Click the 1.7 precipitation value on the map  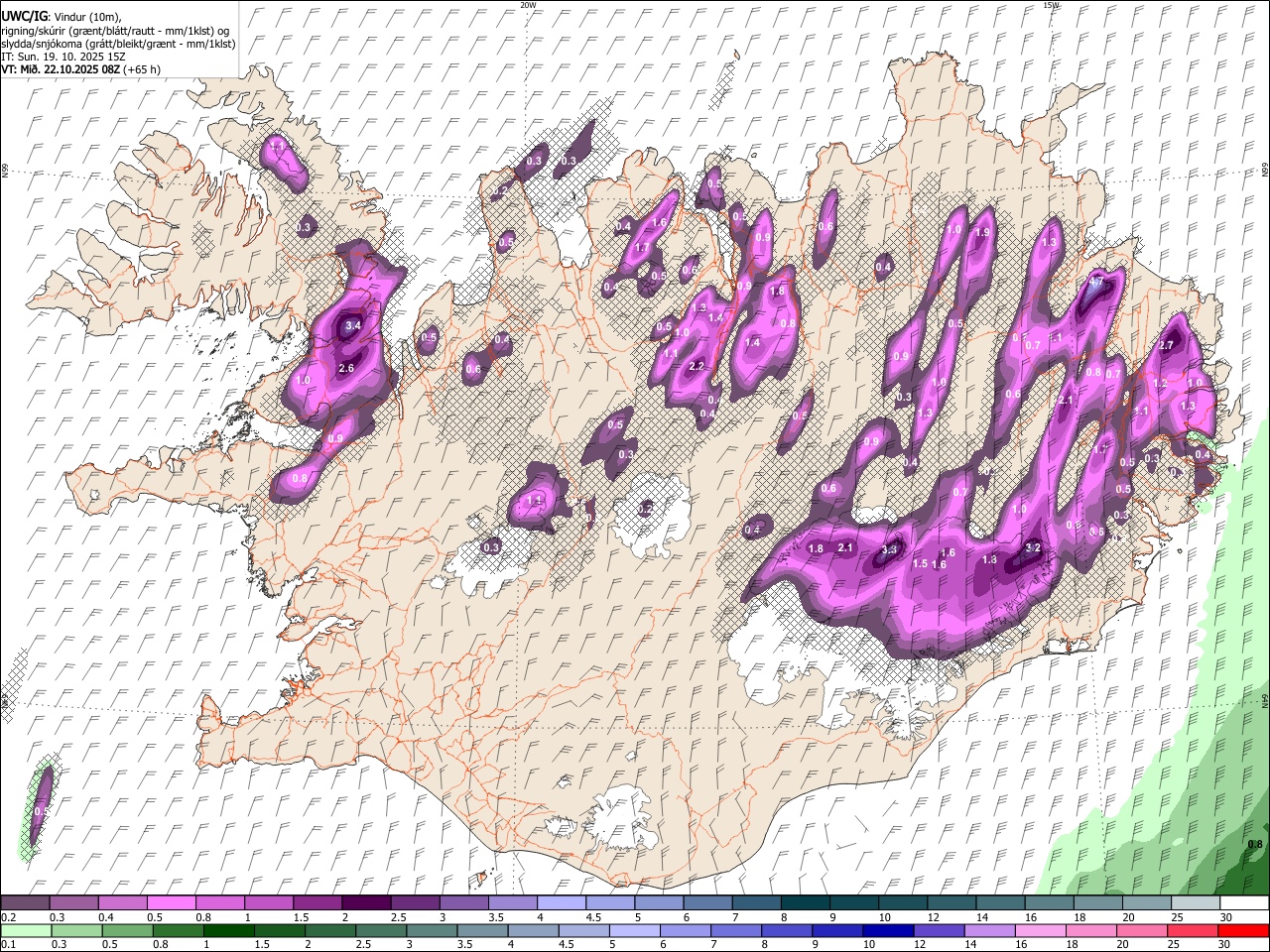642,248
